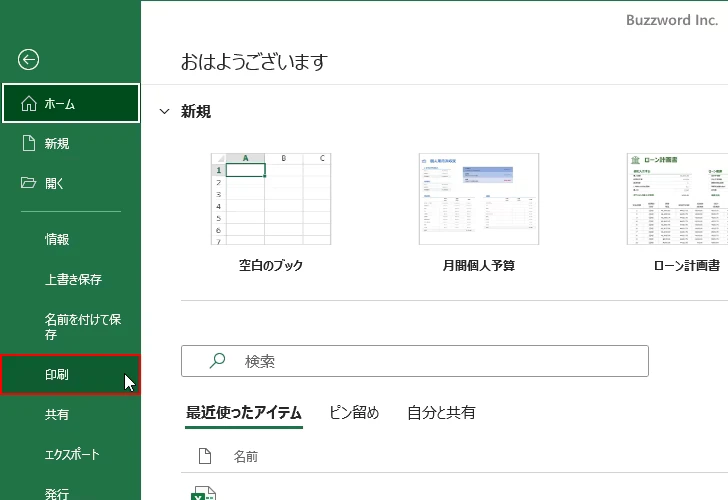Click the 開く label in sidebar
This screenshot has width=728, height=500.
54,183
